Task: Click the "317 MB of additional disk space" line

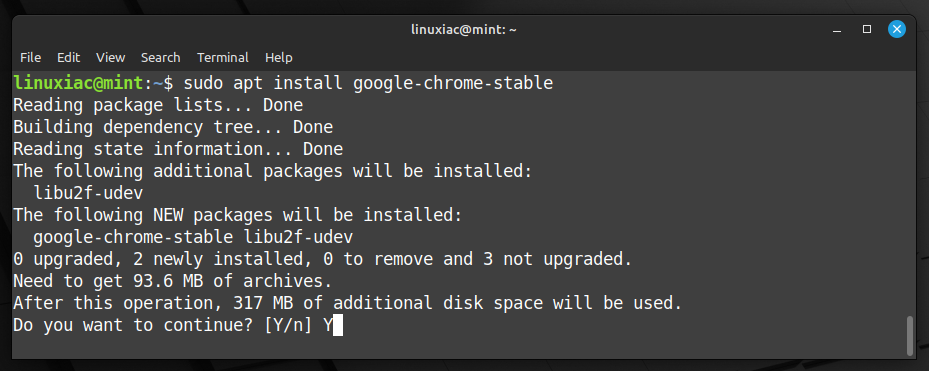Action: [348, 303]
